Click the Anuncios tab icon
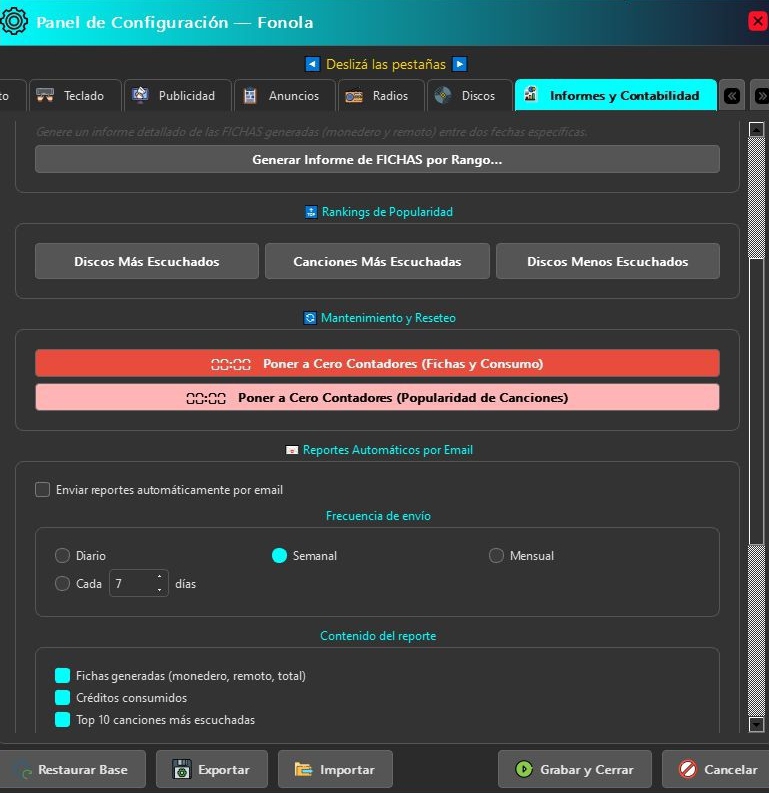 [x=250, y=95]
